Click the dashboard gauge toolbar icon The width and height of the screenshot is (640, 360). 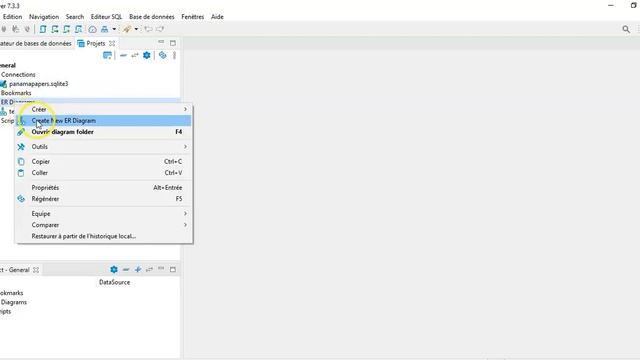pos(93,29)
